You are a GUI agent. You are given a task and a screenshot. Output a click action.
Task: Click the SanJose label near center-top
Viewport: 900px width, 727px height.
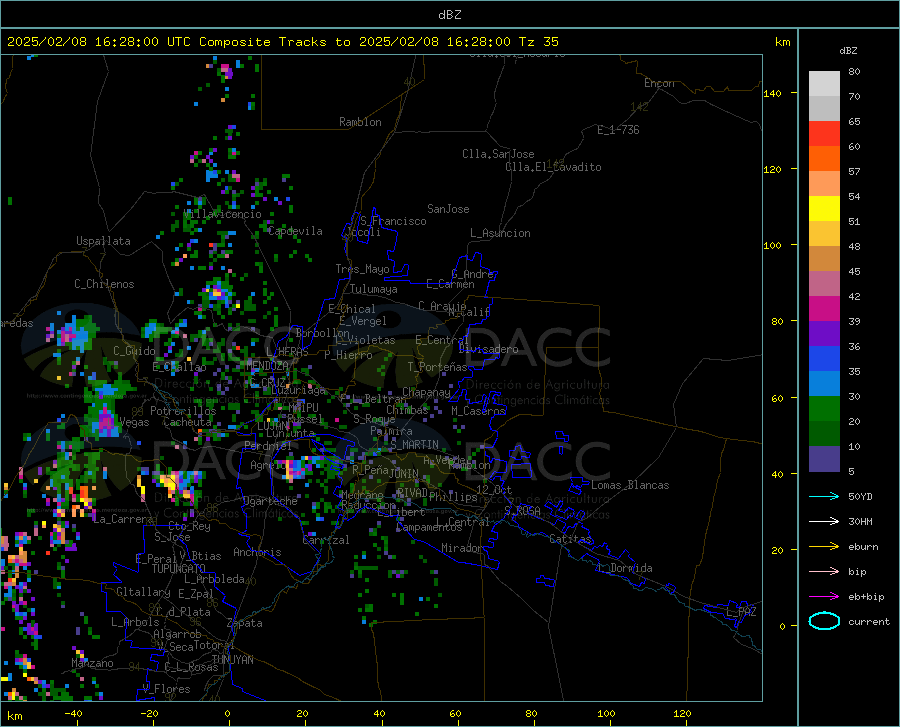coord(448,209)
